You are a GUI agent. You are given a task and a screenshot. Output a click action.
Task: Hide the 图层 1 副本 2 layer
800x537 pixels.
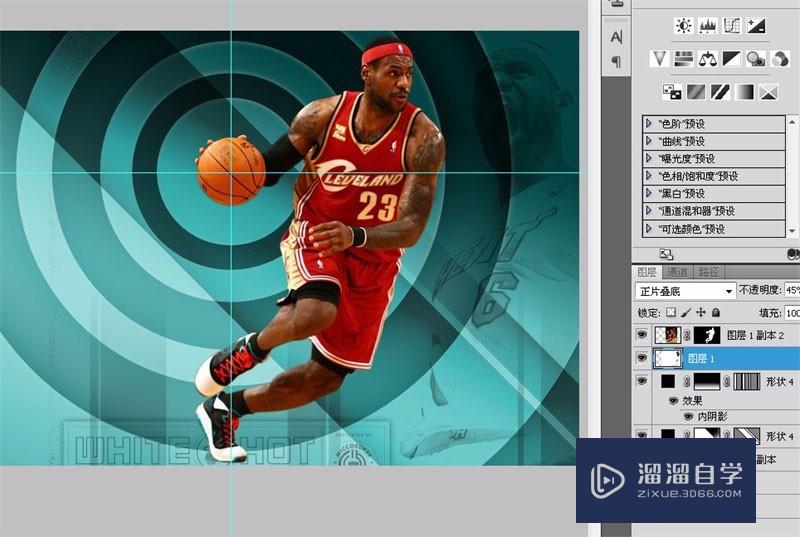[642, 335]
